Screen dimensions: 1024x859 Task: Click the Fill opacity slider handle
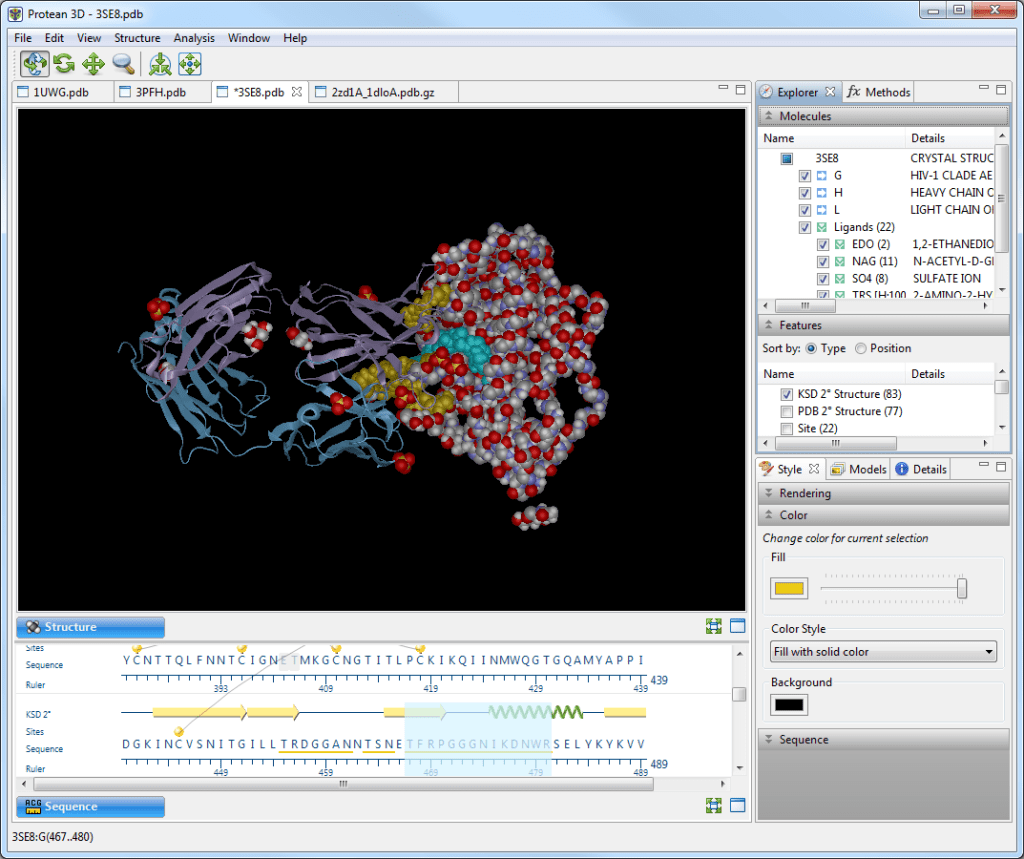961,588
